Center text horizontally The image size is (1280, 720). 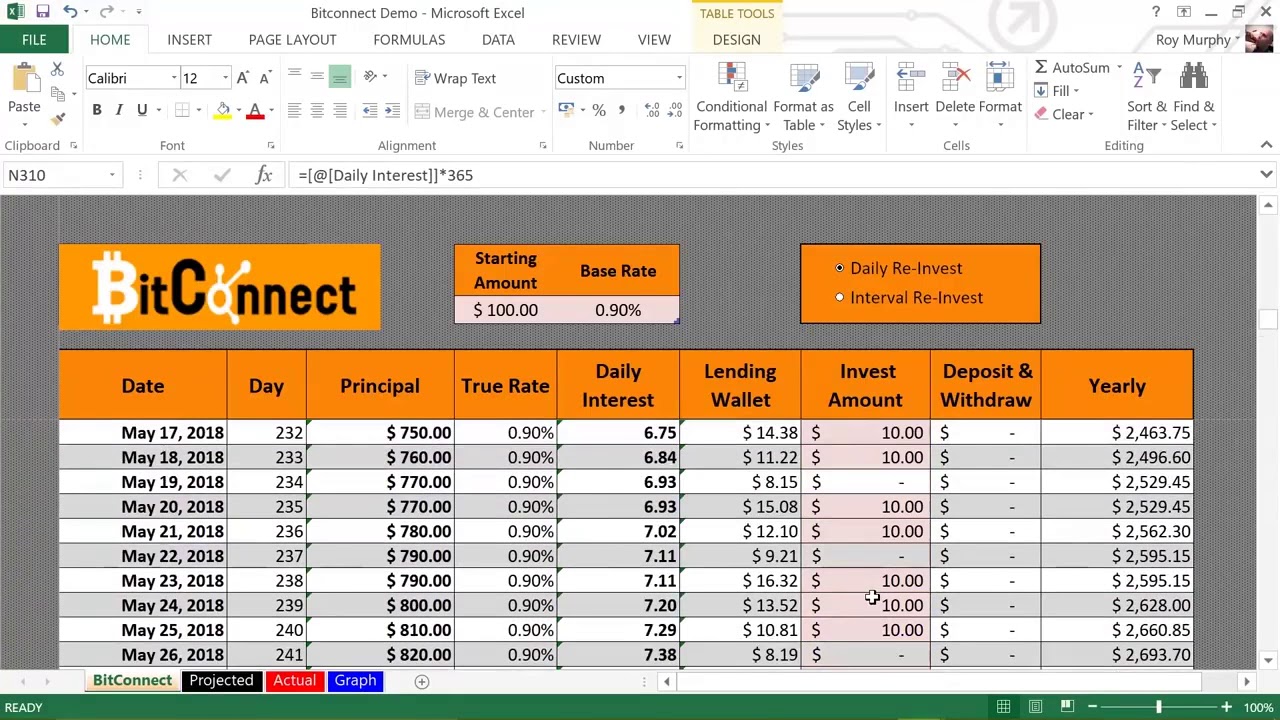pyautogui.click(x=317, y=111)
